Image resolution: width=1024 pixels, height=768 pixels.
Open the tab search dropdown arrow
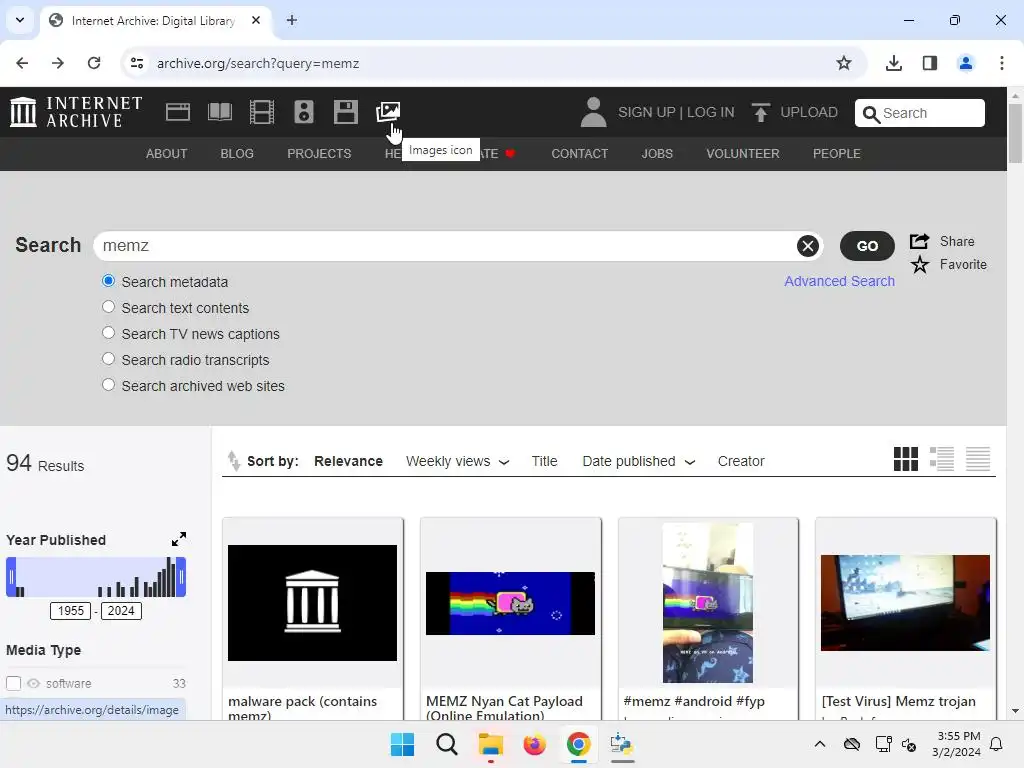[20, 20]
